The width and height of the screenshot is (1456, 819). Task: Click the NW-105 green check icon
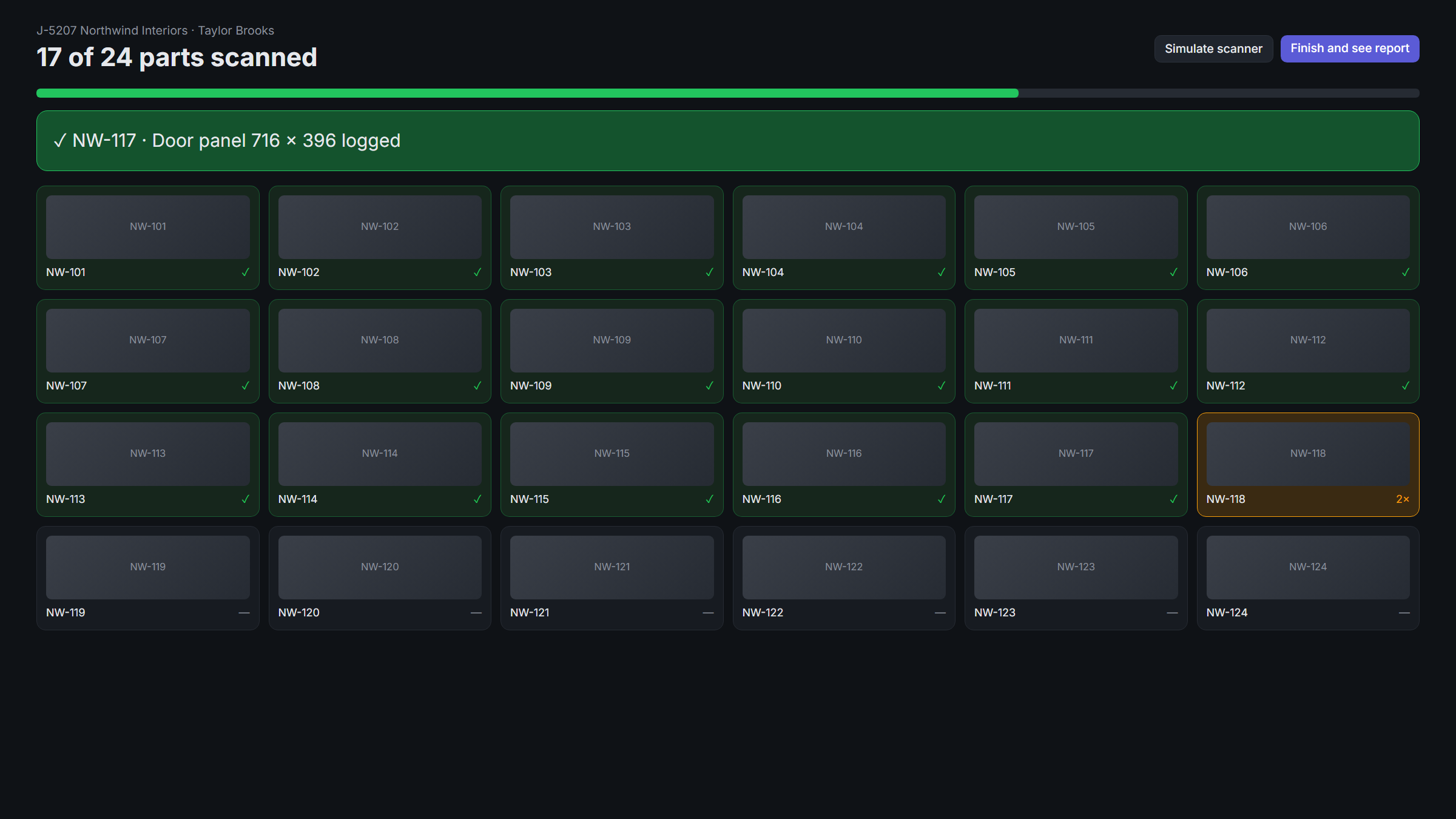click(x=1173, y=272)
